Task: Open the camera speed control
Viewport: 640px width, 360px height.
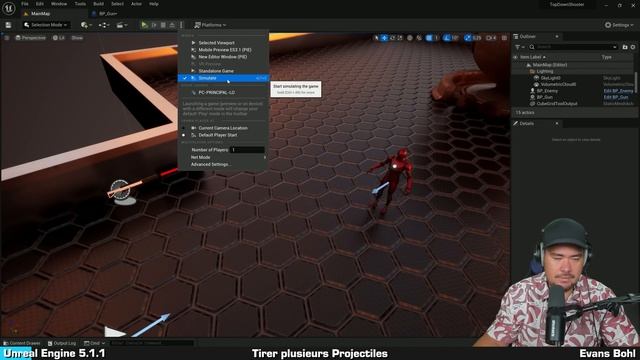Action: [491, 38]
